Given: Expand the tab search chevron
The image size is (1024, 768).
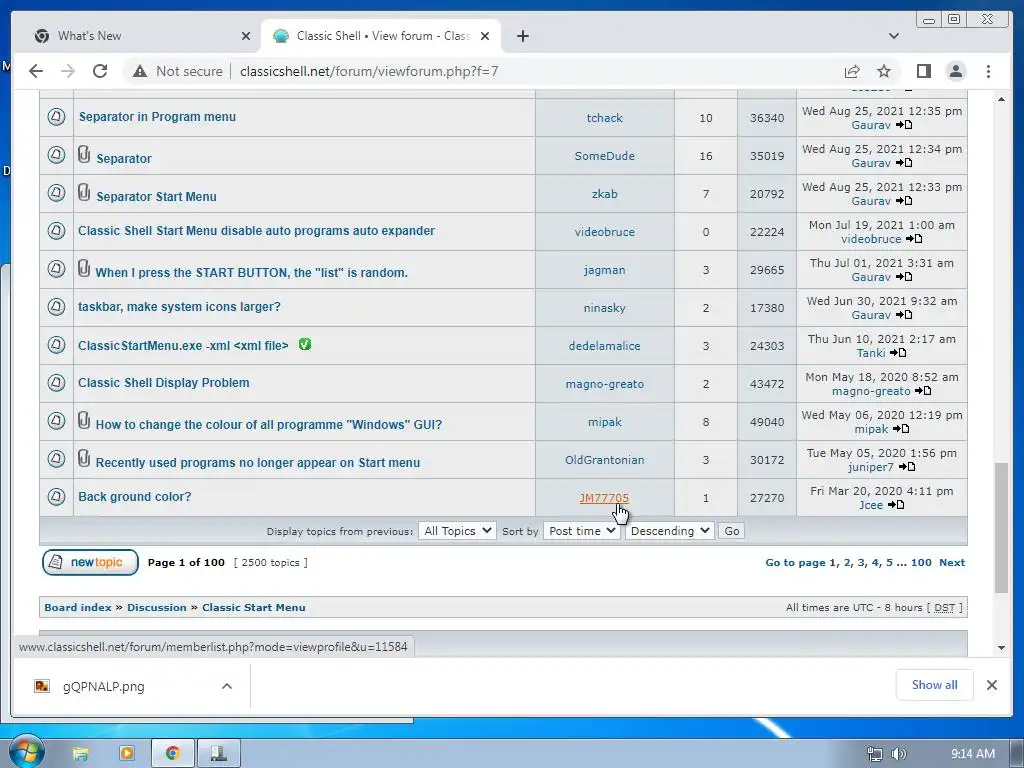Looking at the screenshot, I should pos(893,36).
